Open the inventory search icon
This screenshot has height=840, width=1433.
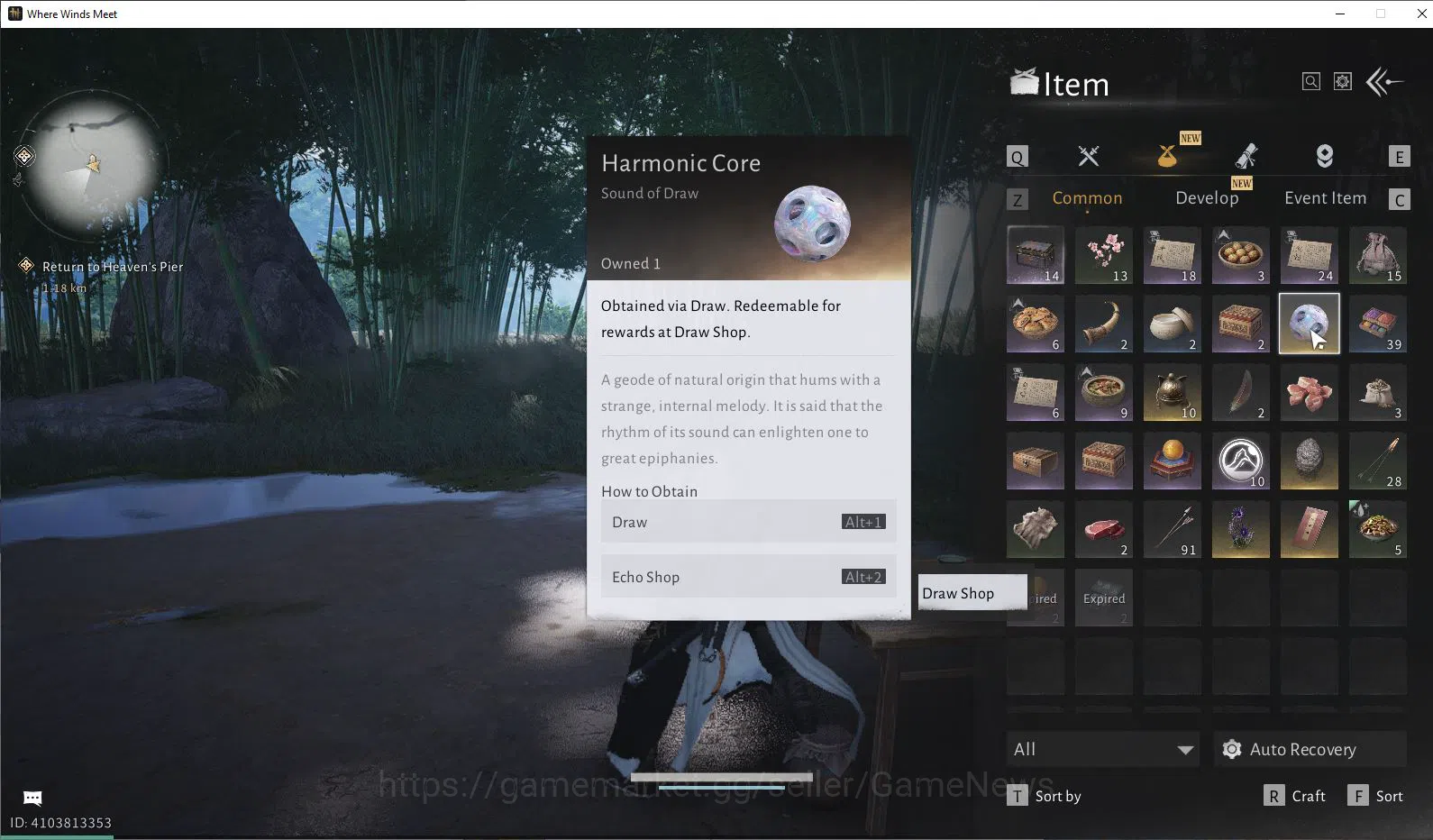pos(1311,82)
